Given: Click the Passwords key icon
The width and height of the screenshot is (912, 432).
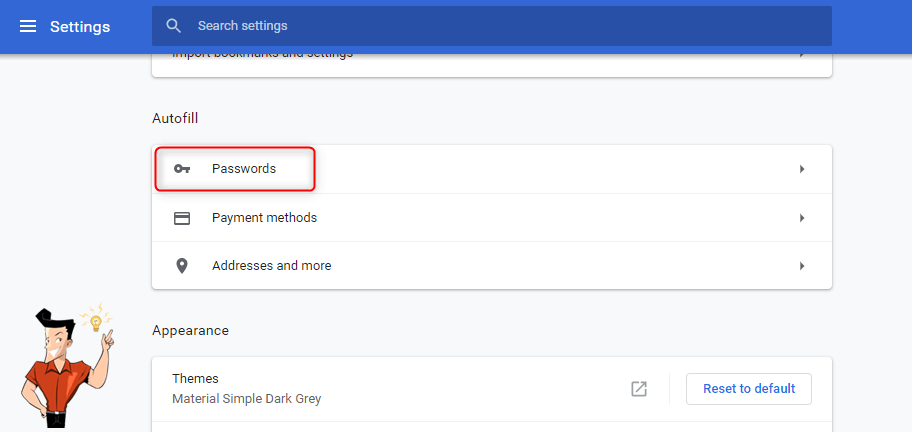Looking at the screenshot, I should (x=182, y=169).
